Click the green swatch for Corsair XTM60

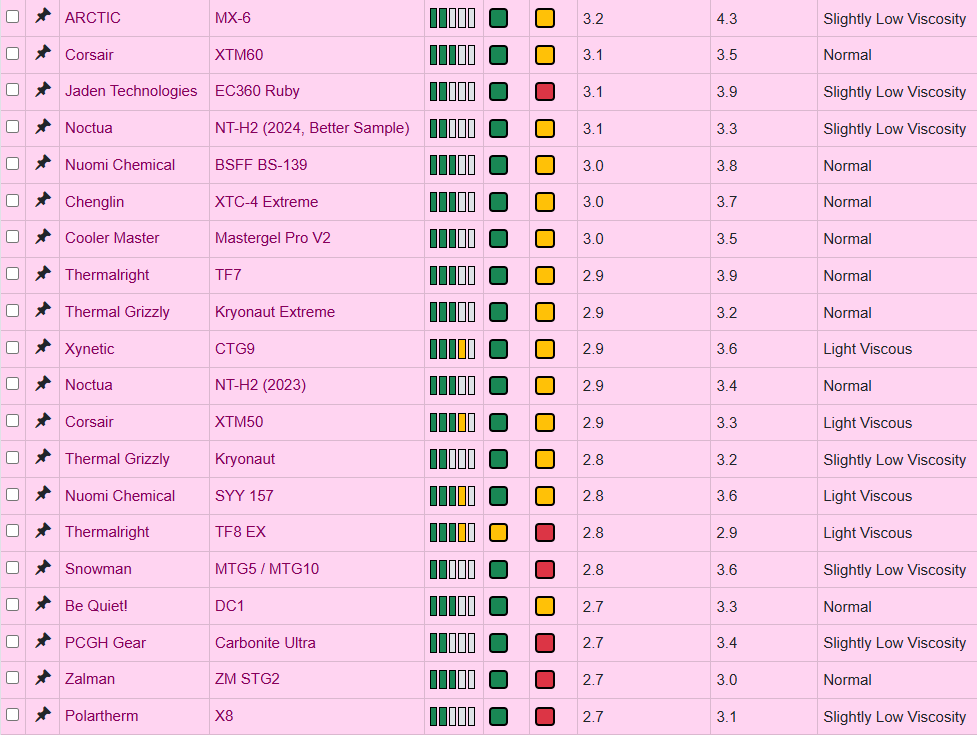498,55
